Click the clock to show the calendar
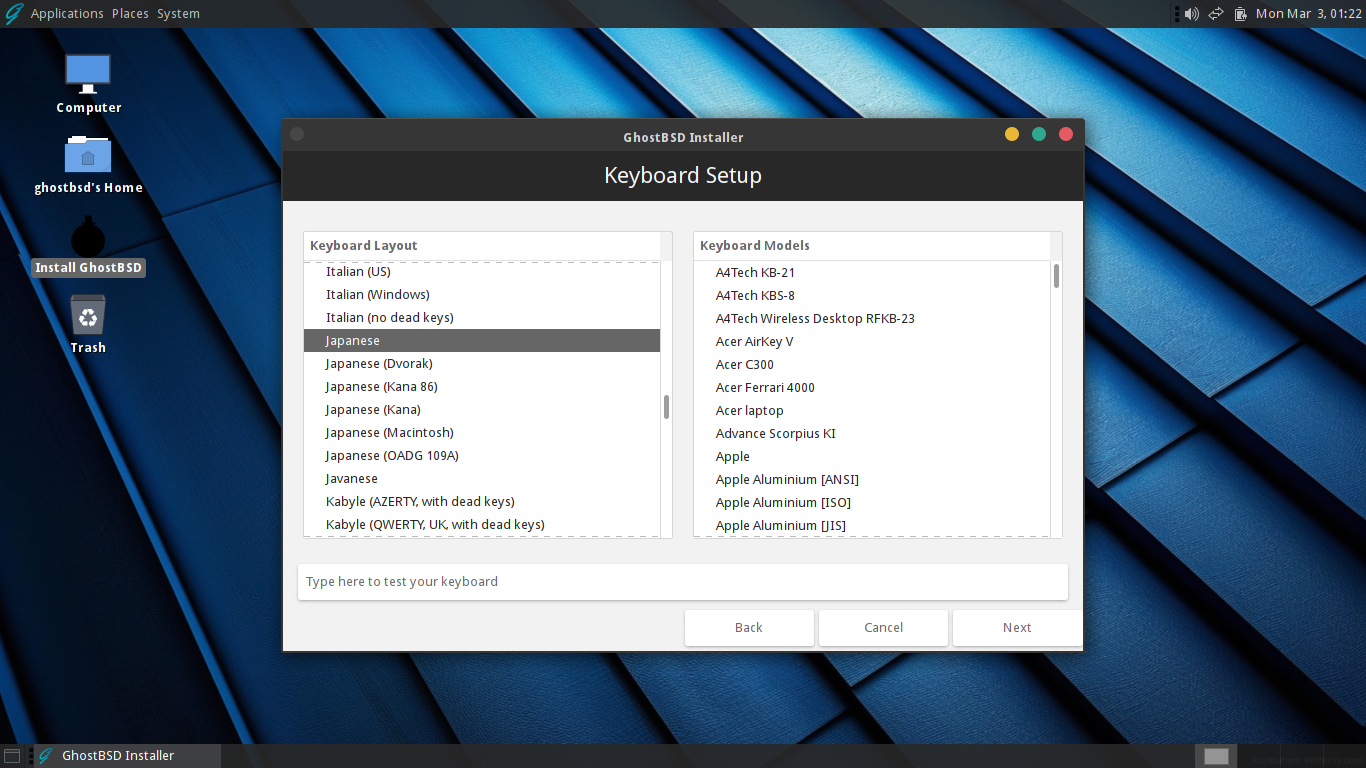Image resolution: width=1366 pixels, height=768 pixels. tap(1308, 13)
